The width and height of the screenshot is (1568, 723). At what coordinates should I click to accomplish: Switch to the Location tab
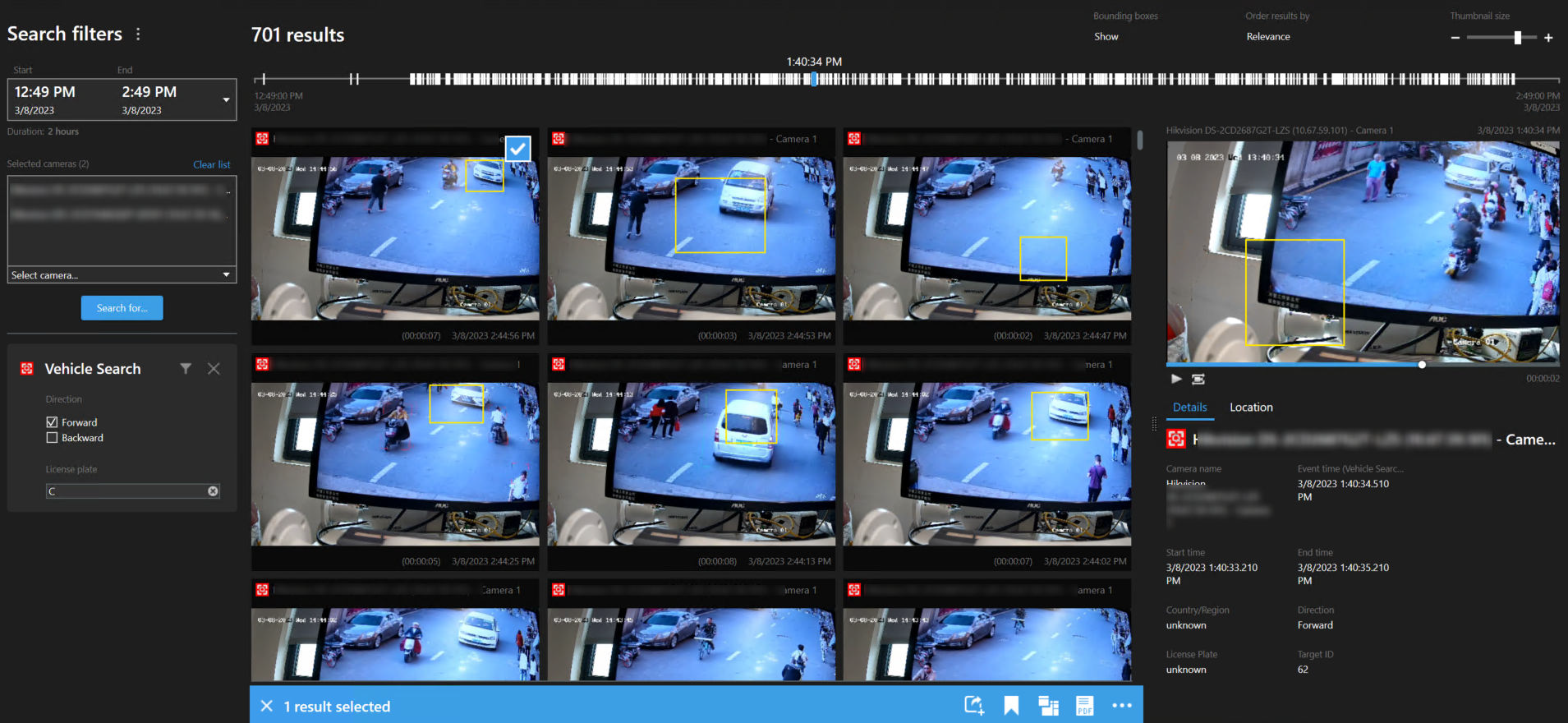[1250, 408]
